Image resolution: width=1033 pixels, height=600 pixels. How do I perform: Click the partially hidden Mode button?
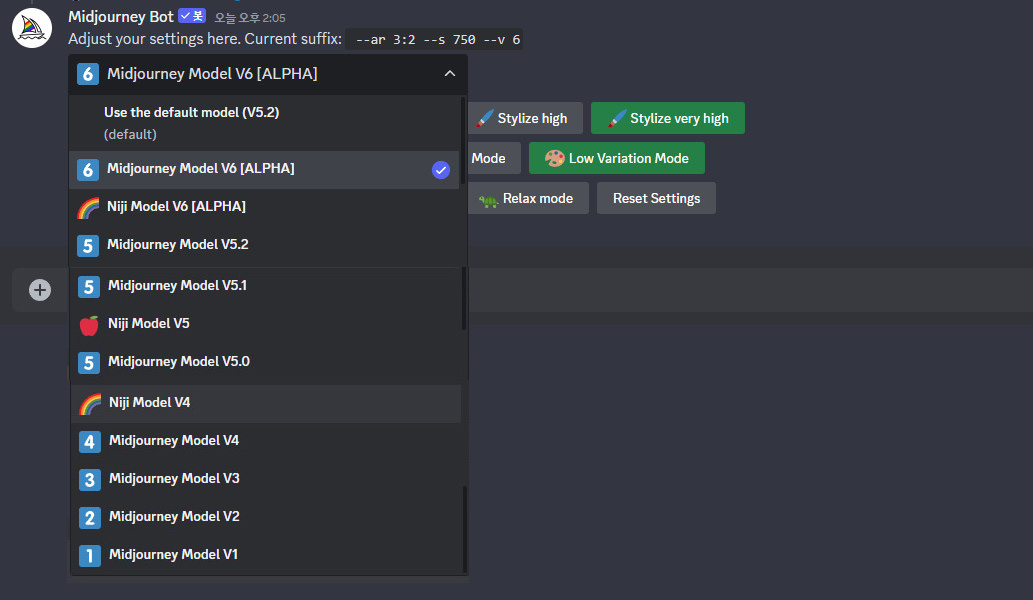coord(494,158)
